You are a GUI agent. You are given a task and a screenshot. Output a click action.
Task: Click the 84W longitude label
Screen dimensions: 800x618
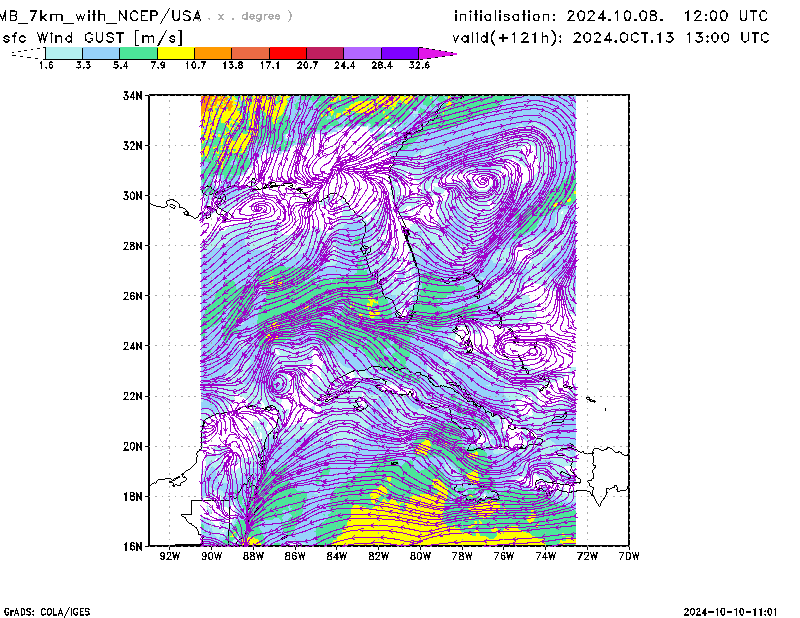[337, 556]
